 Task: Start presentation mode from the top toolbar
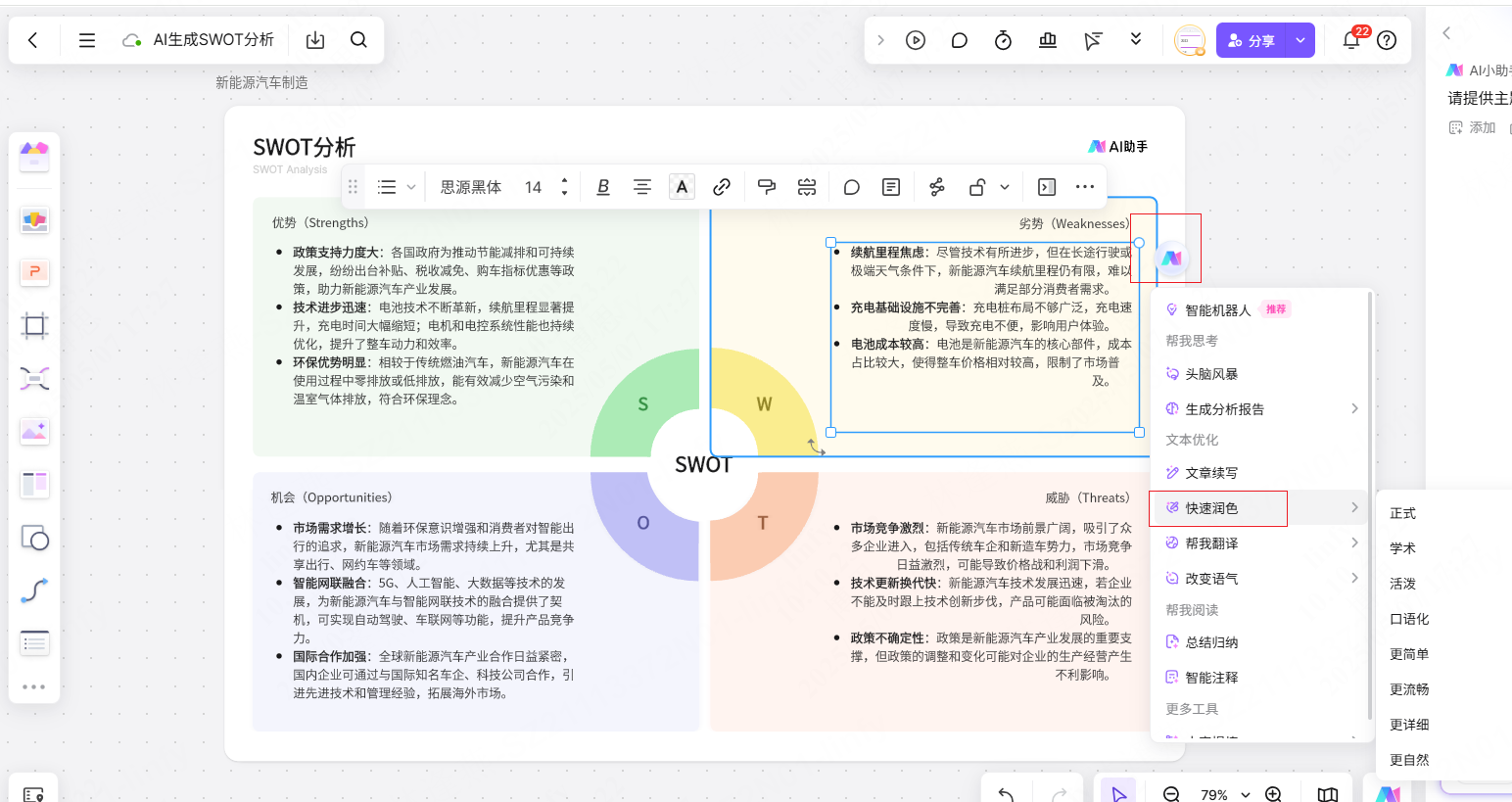(916, 40)
